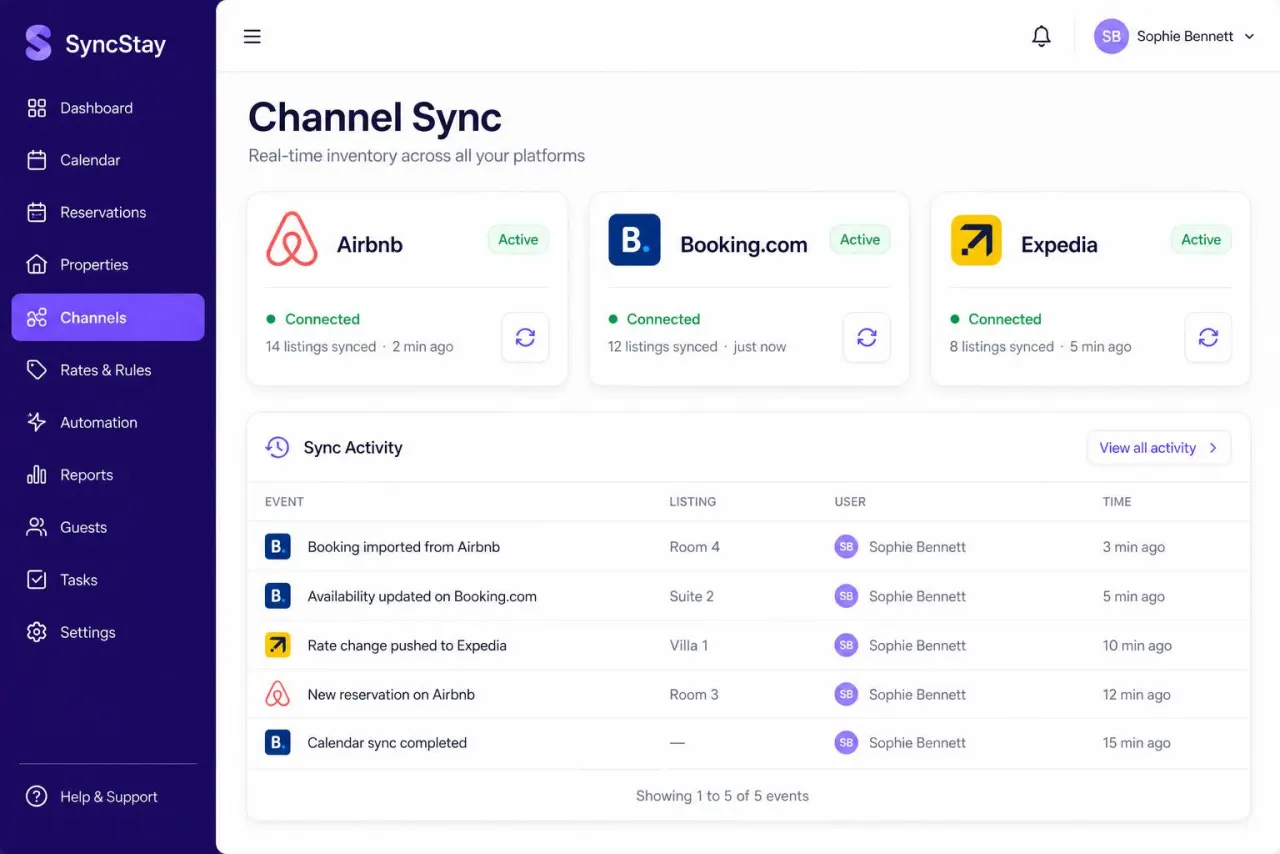Open notifications bell
Image resolution: width=1280 pixels, height=854 pixels.
click(1041, 37)
